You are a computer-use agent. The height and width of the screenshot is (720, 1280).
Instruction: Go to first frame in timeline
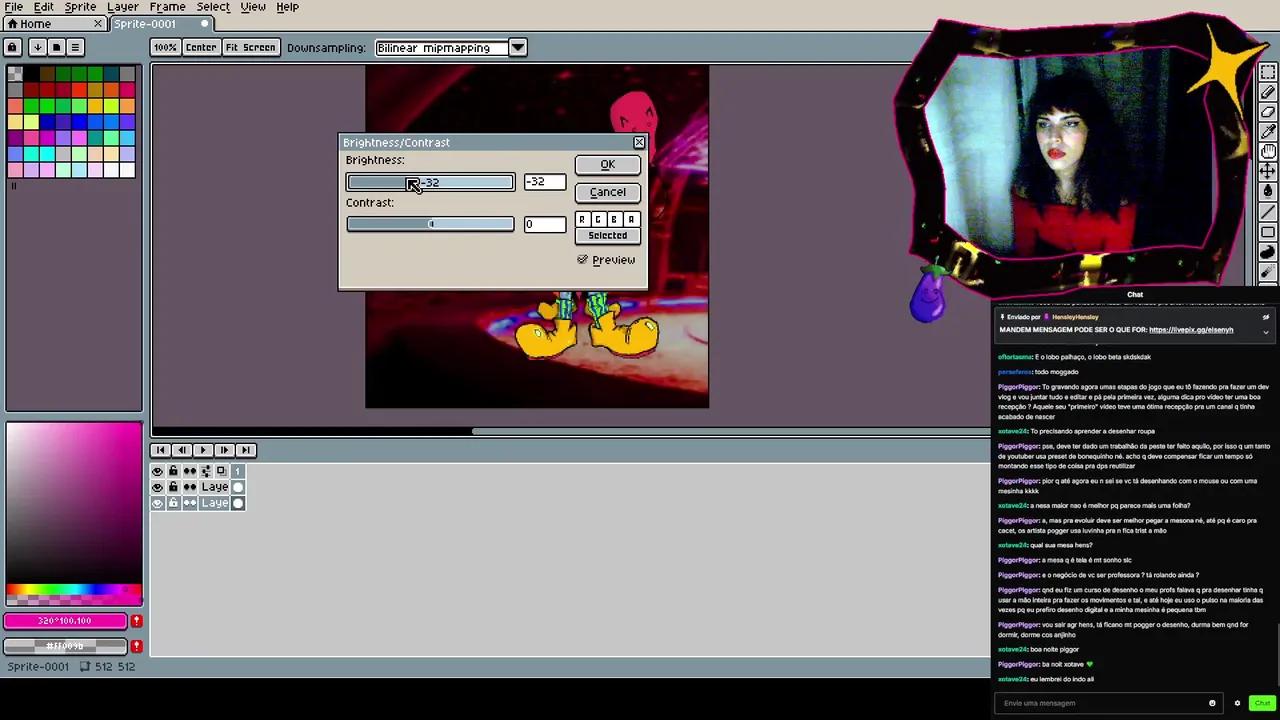[x=160, y=450]
